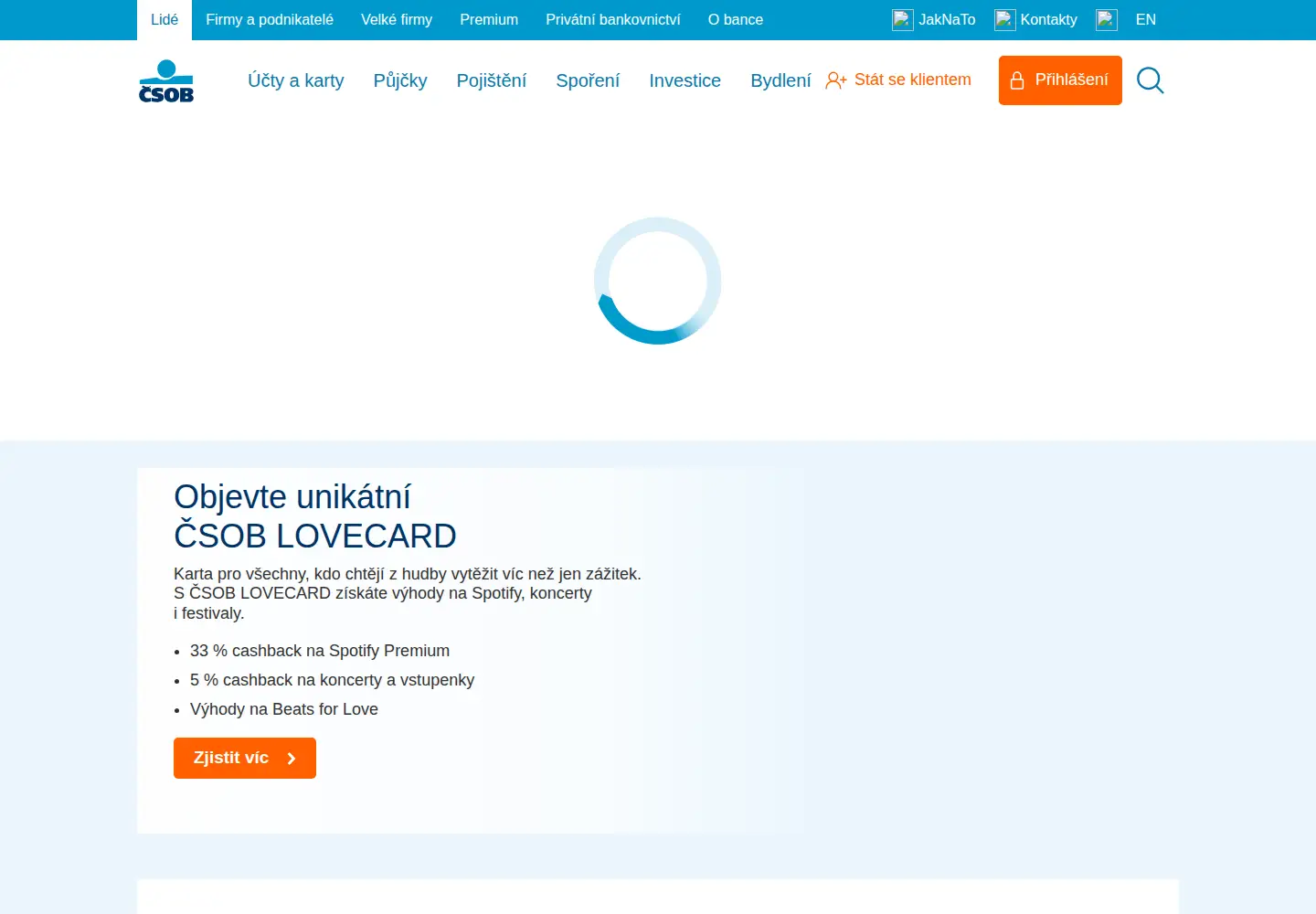Open the Spoření menu
1316x914 pixels.
click(x=588, y=80)
